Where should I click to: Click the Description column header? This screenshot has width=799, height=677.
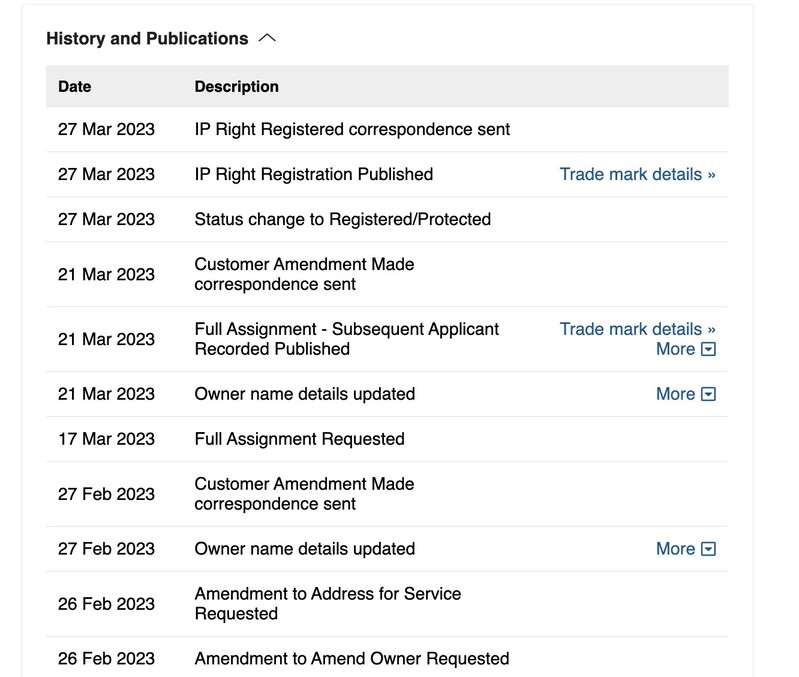click(236, 86)
